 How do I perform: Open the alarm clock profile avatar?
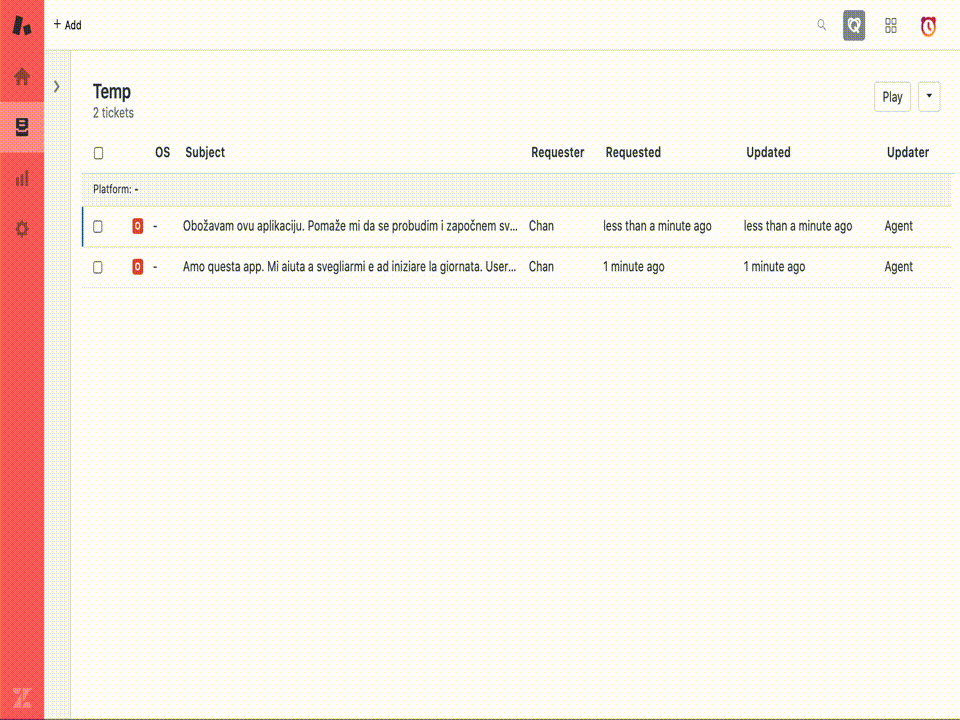click(928, 26)
